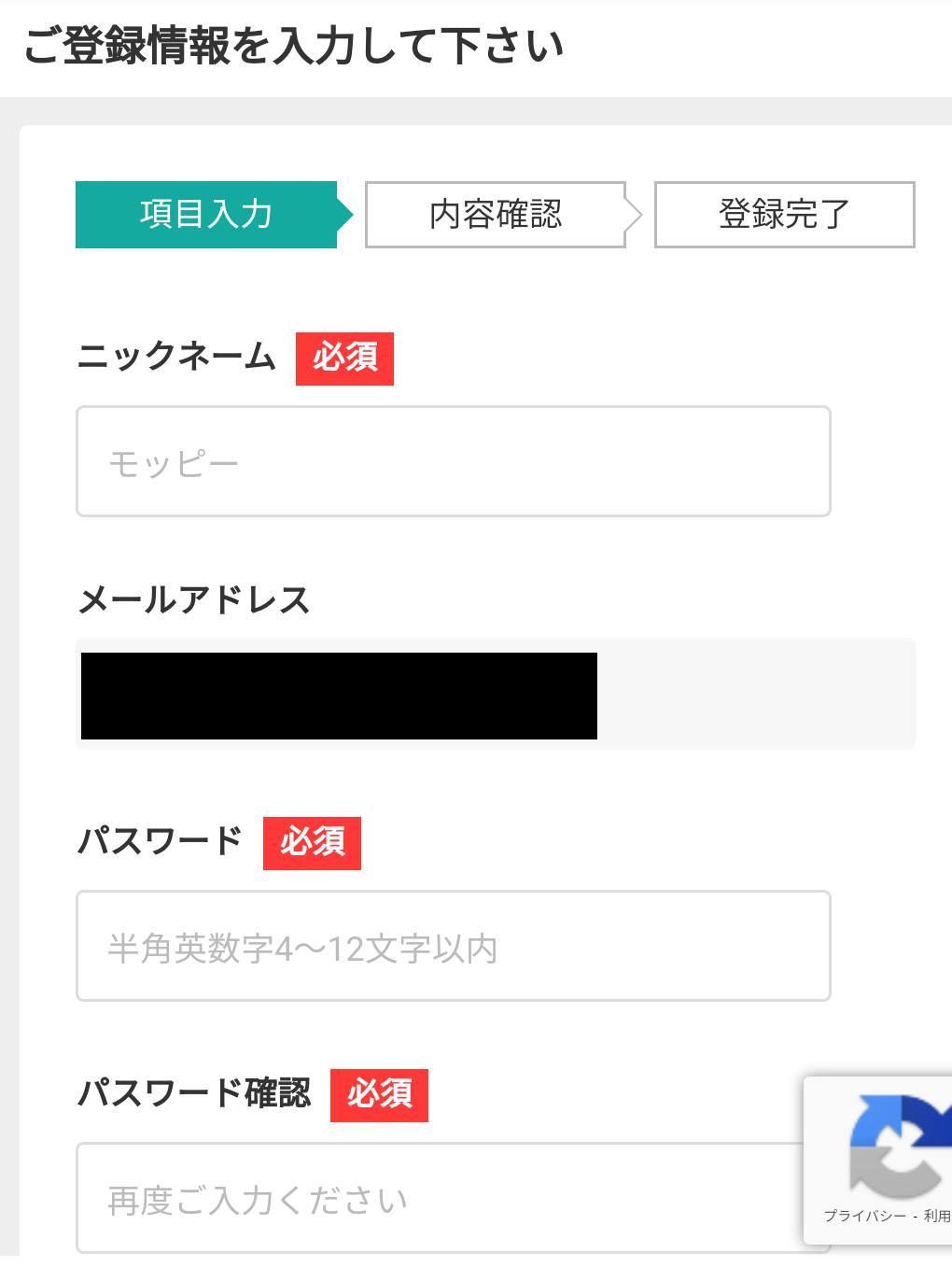Click the ニックネーム field label

click(x=176, y=358)
